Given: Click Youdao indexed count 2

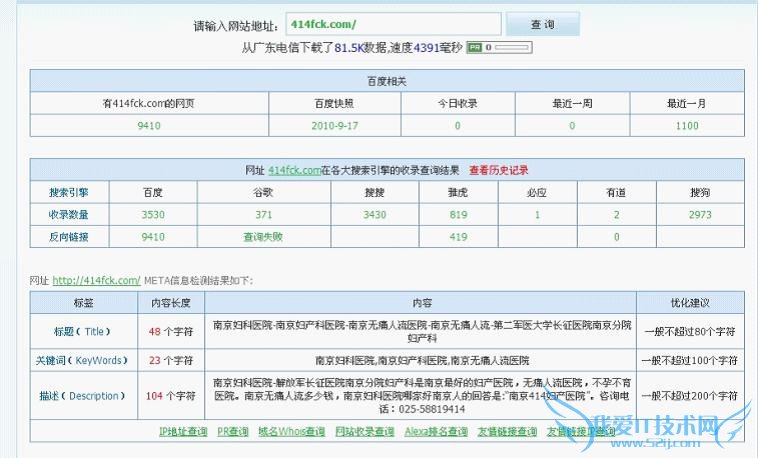Looking at the screenshot, I should [x=616, y=215].
